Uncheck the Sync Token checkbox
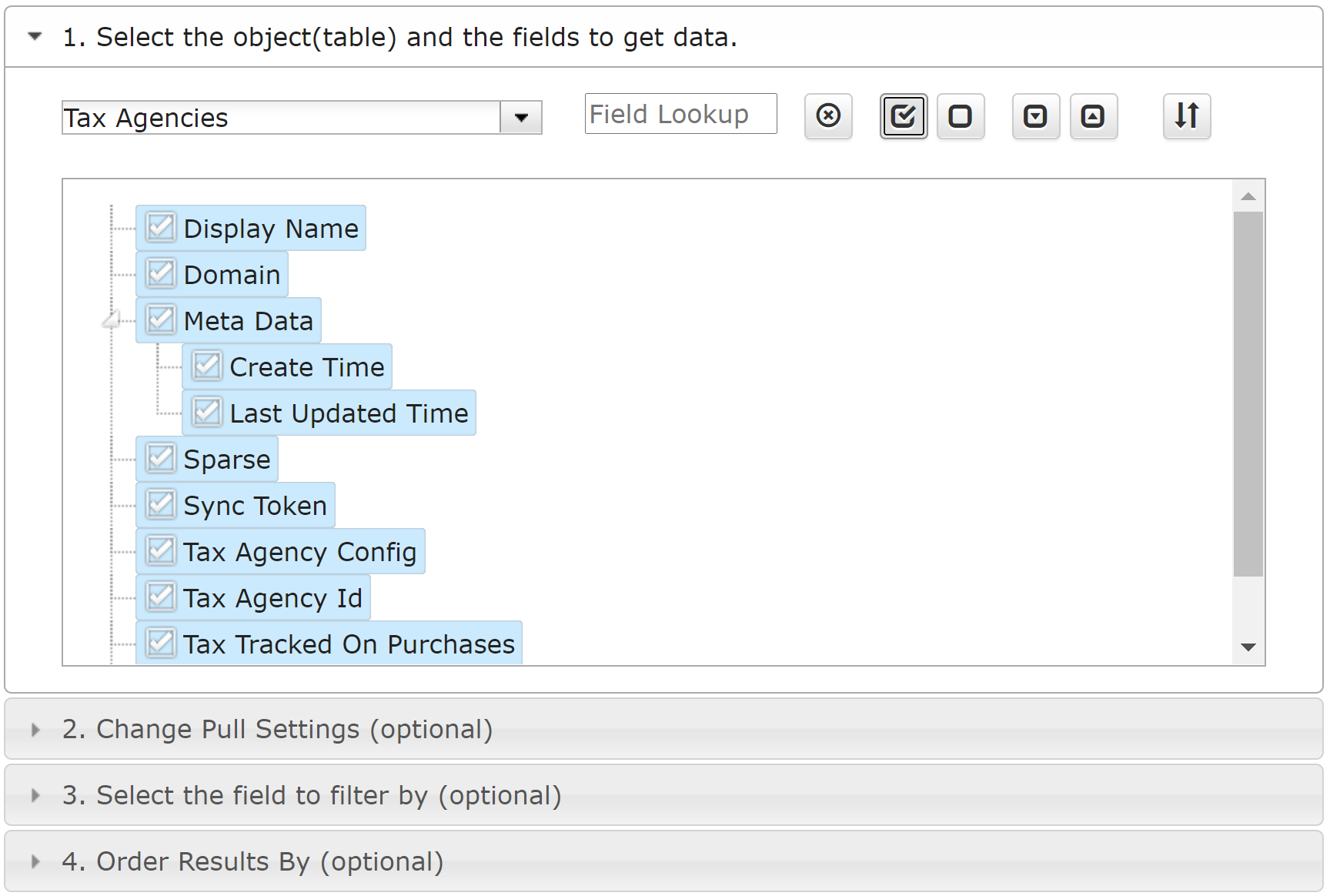Image resolution: width=1330 pixels, height=896 pixels. pos(161,505)
